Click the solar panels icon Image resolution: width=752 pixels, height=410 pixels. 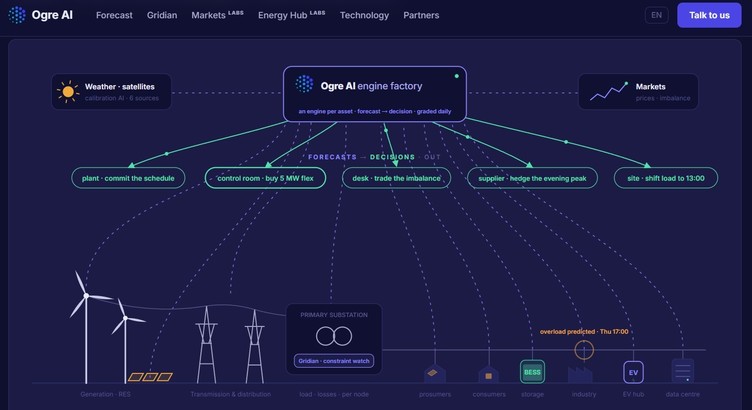[150, 377]
